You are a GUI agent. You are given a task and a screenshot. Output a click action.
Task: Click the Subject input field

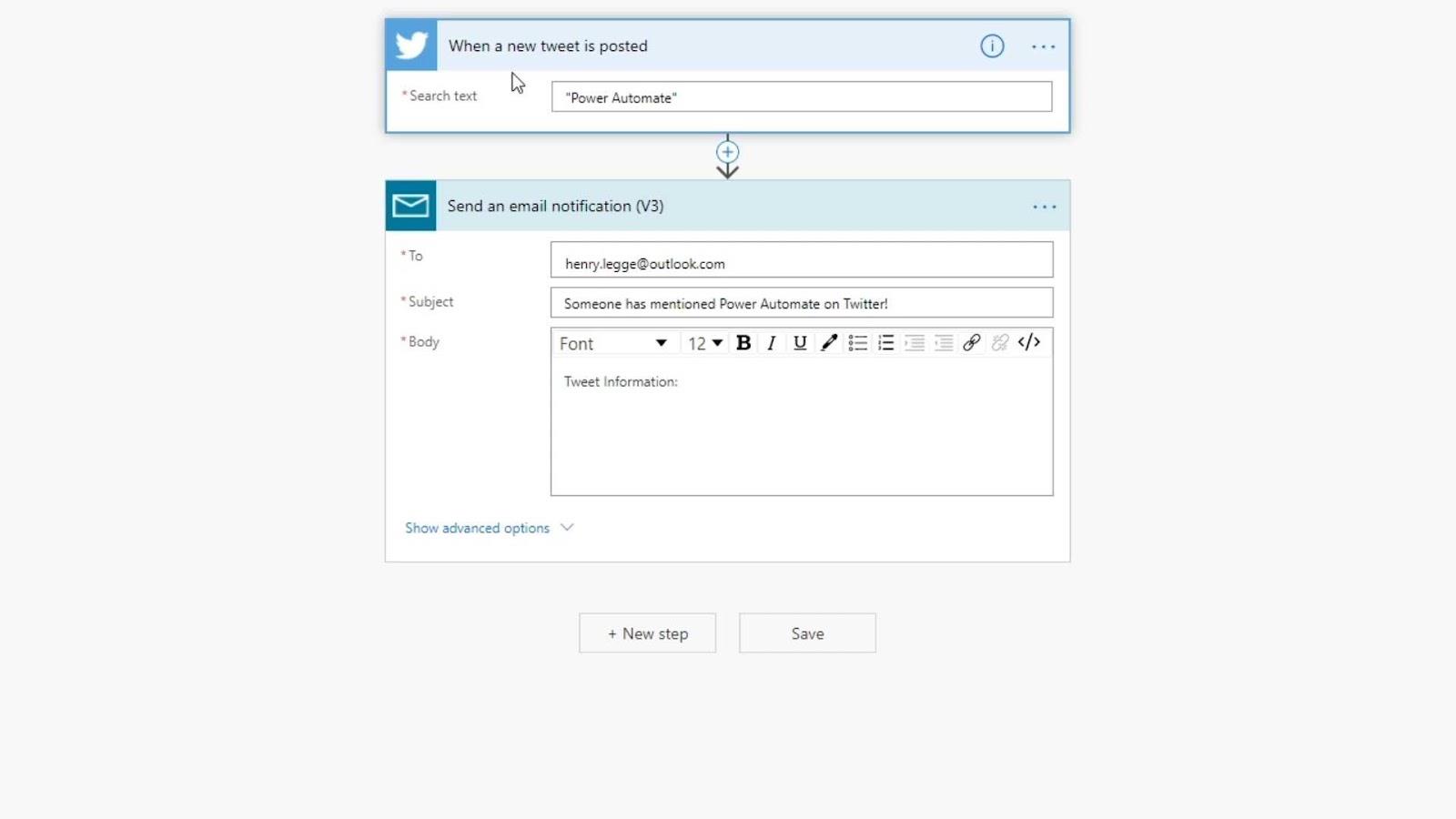(802, 303)
